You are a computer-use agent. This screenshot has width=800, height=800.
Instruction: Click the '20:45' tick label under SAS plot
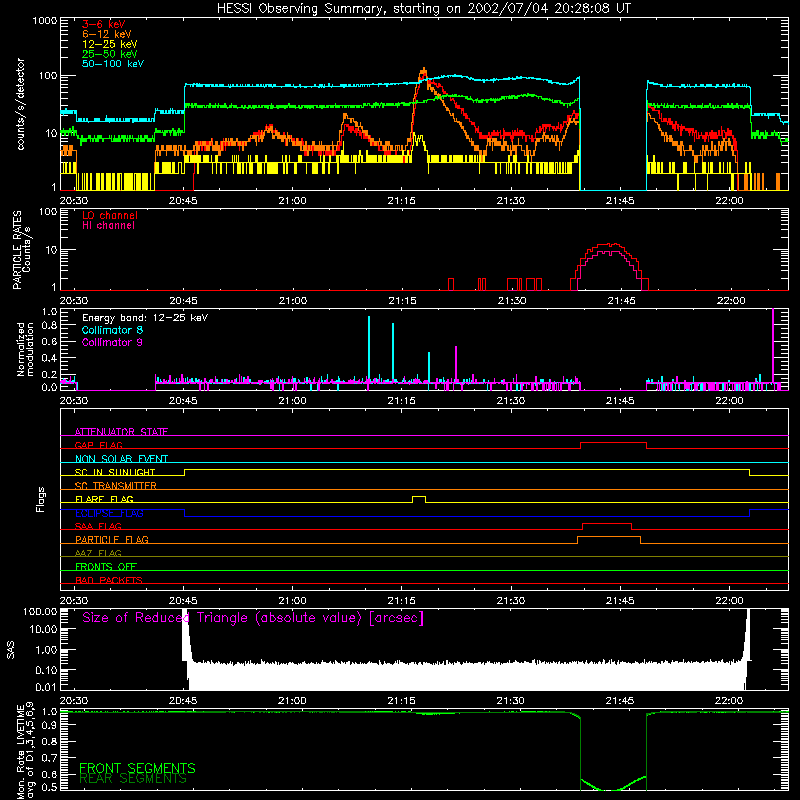click(x=183, y=701)
